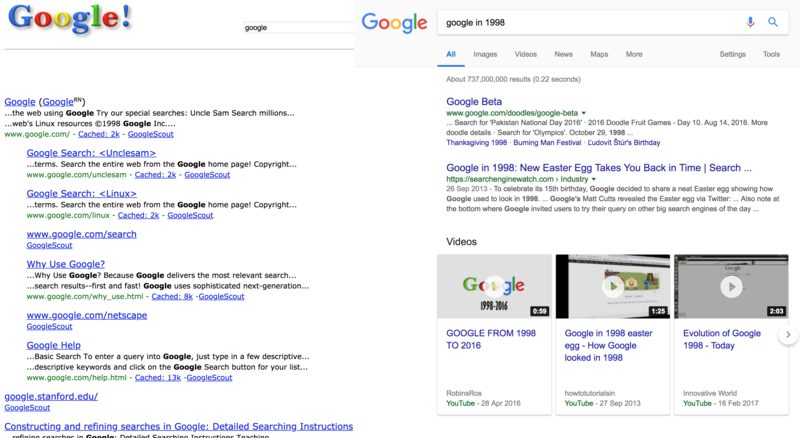Click GoogleScout under www.google.com/search
Viewport: 800px width, 438px height.
tap(49, 246)
